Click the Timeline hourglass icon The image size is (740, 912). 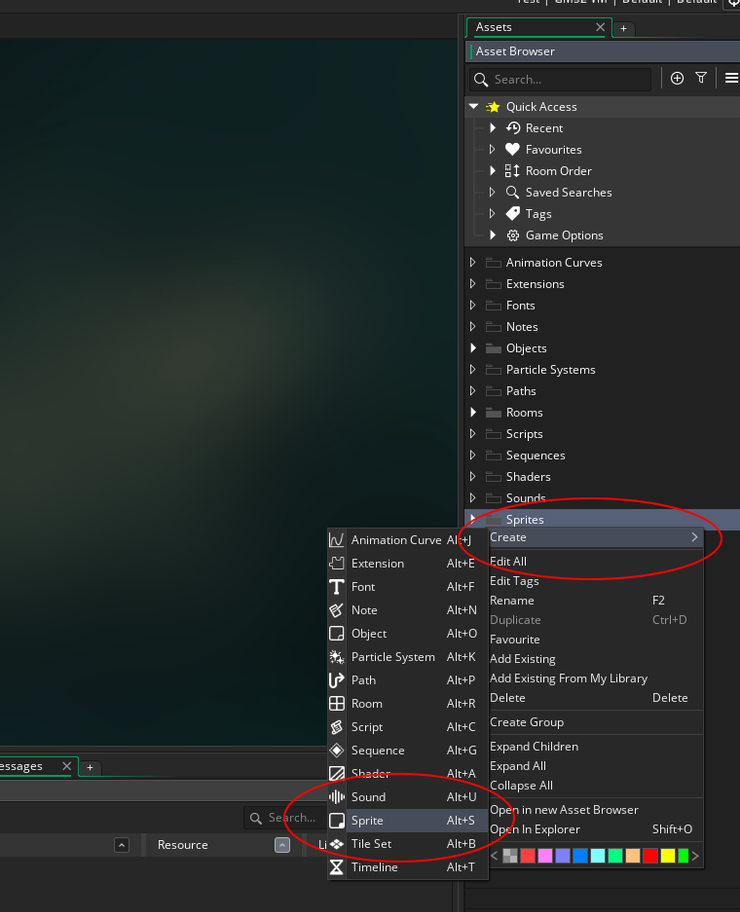point(337,868)
